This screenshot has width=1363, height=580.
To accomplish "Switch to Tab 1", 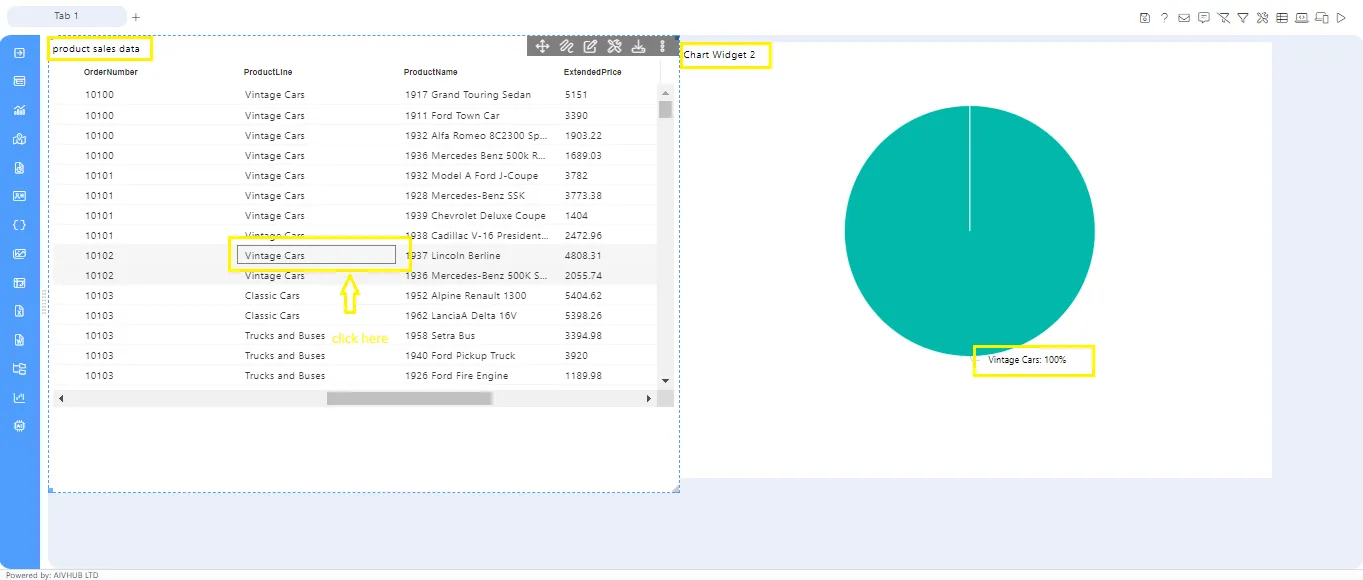I will (x=66, y=16).
